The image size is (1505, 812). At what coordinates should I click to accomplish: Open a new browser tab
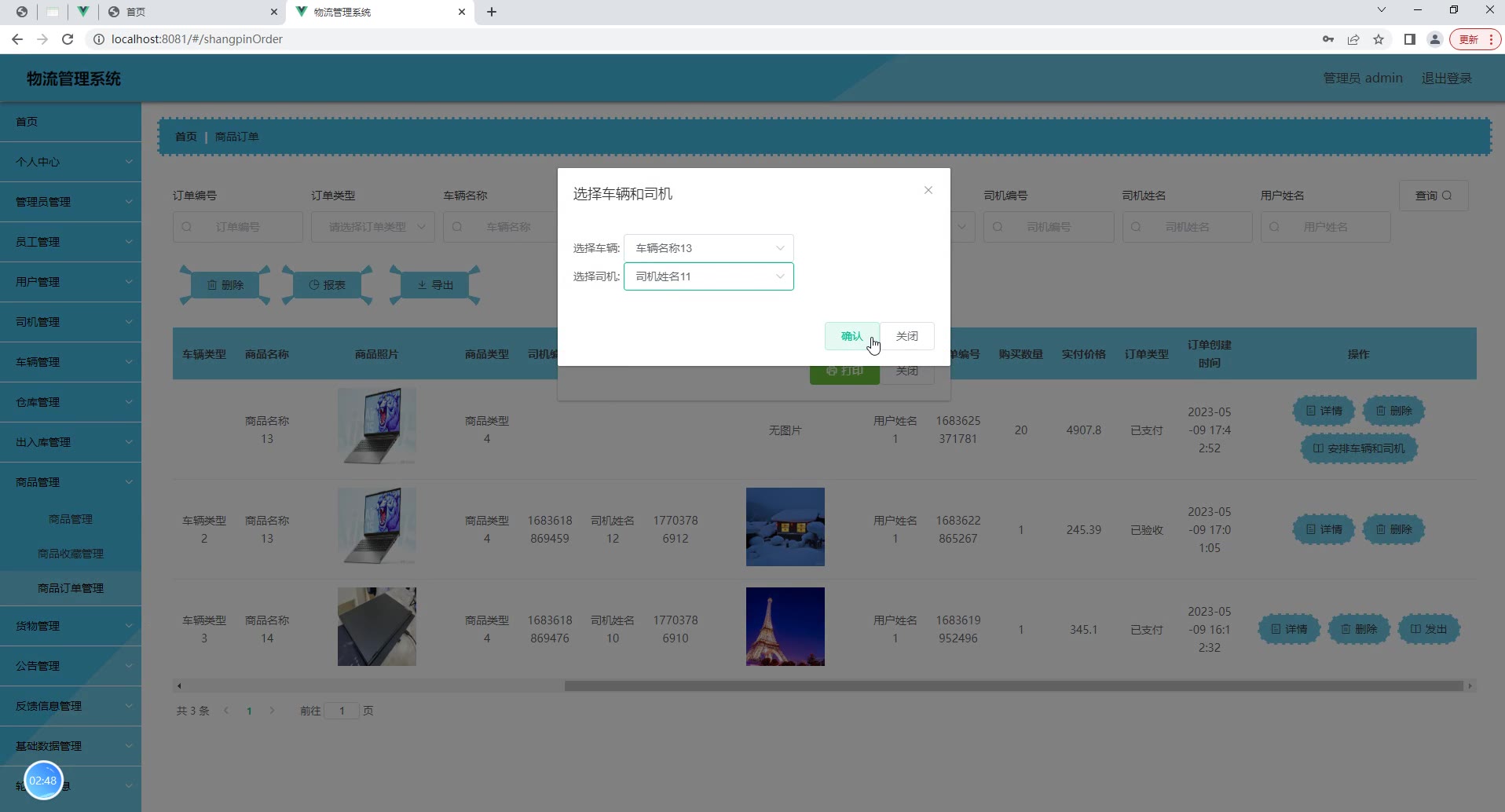click(492, 12)
